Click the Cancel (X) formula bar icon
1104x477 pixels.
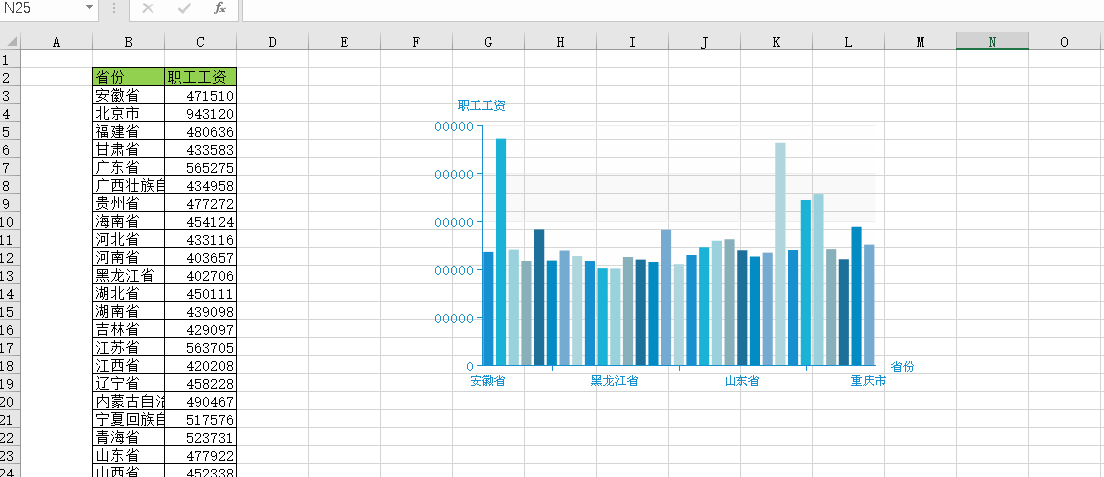[147, 8]
